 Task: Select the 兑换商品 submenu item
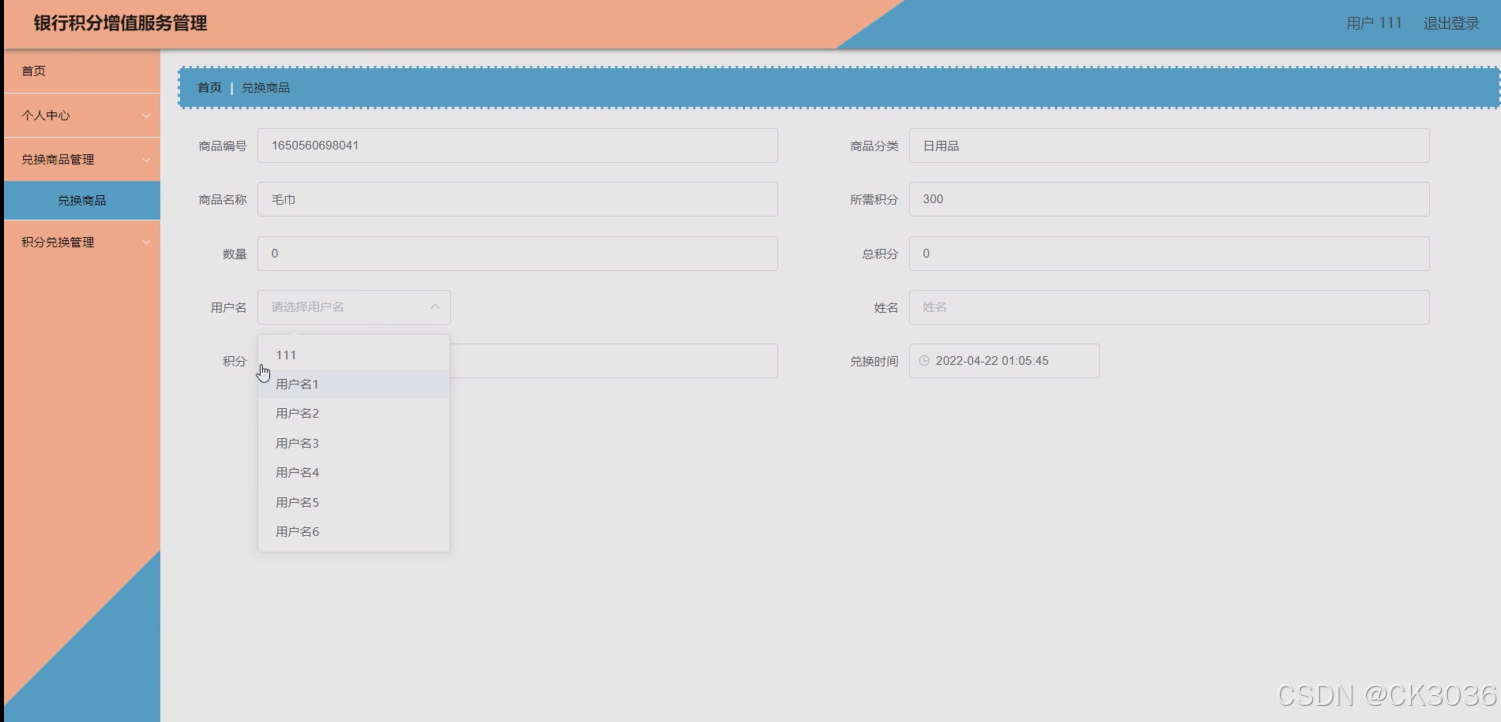pyautogui.click(x=81, y=200)
